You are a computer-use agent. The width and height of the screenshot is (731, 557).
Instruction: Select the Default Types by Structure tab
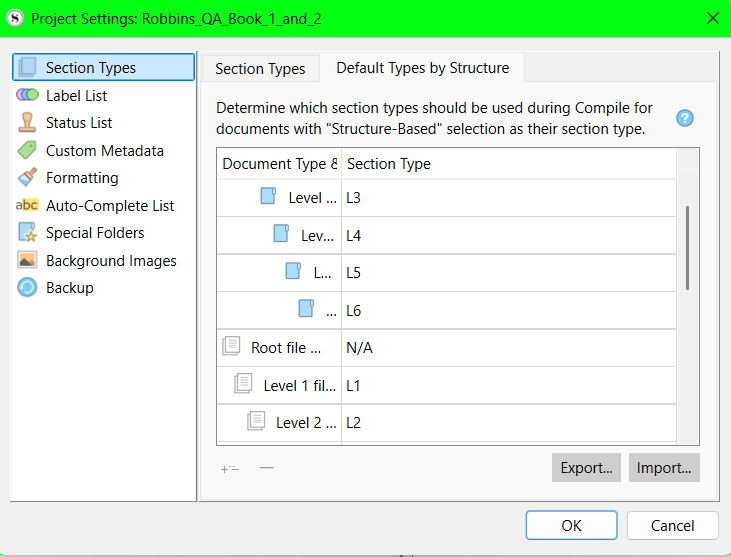[x=422, y=68]
